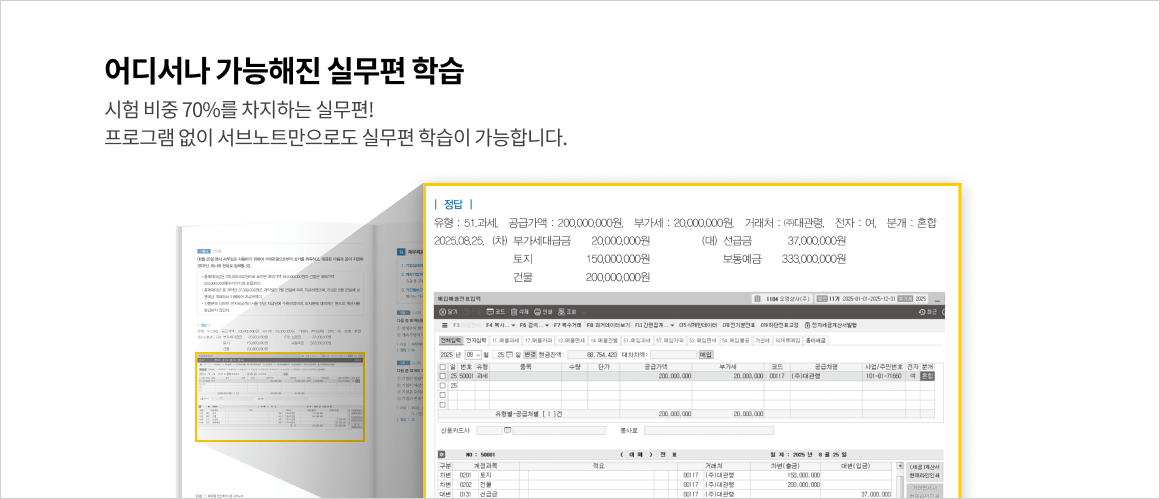The width and height of the screenshot is (1160, 499).
Task: Click the 봉사료 input field
Action: tap(709, 430)
